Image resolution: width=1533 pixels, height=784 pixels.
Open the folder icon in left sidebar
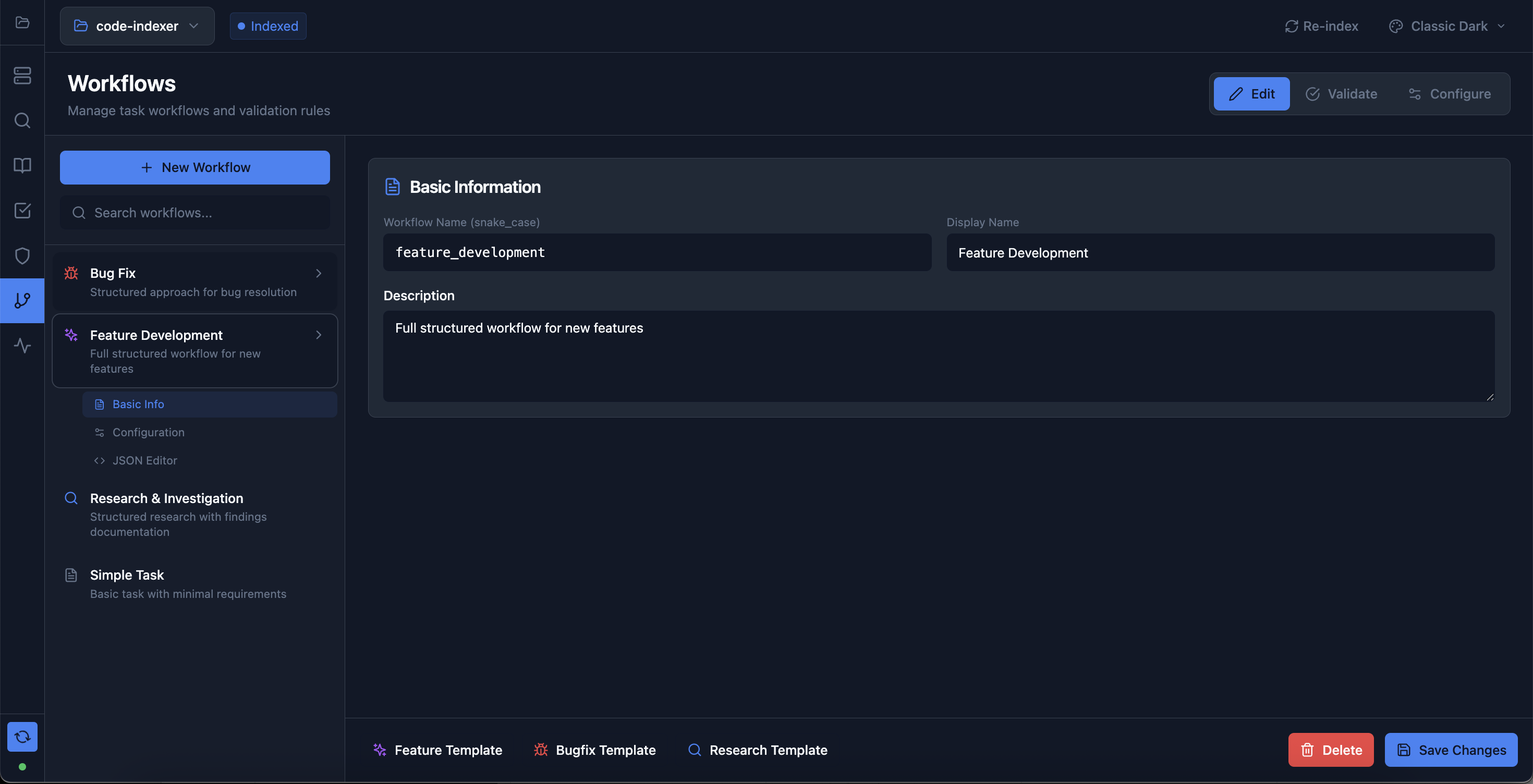pos(22,22)
